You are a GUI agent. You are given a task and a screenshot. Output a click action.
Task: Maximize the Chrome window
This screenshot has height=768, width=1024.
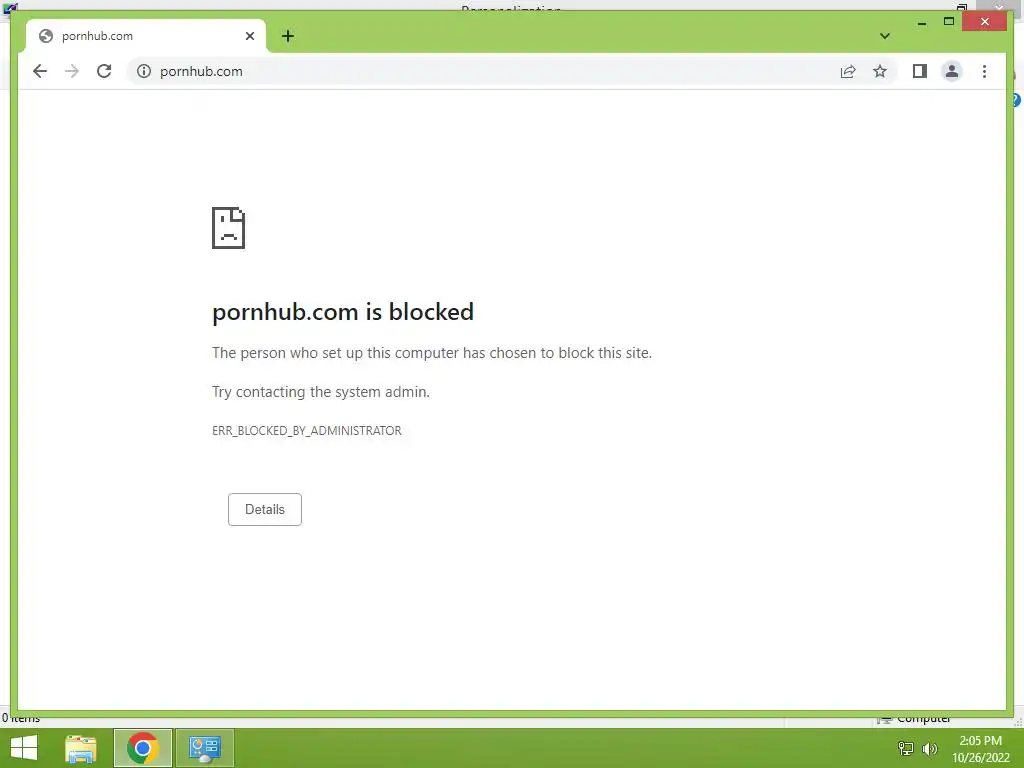[x=949, y=22]
